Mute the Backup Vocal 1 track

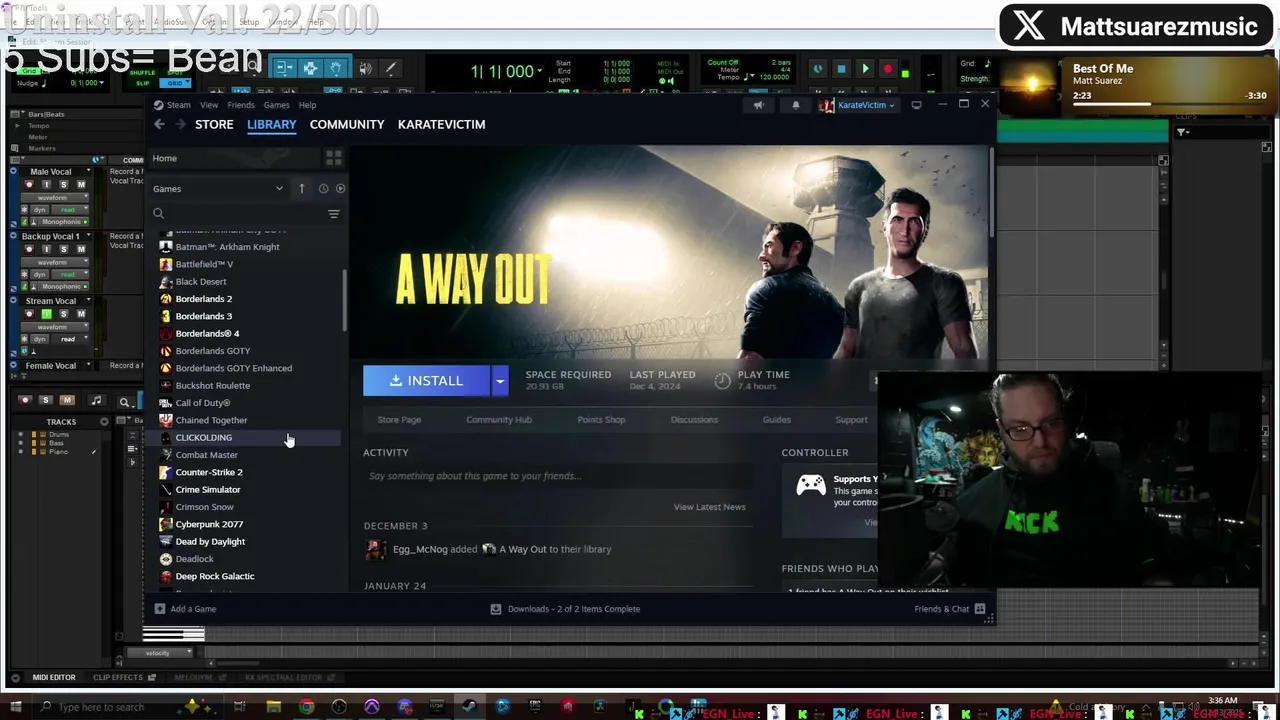point(81,249)
